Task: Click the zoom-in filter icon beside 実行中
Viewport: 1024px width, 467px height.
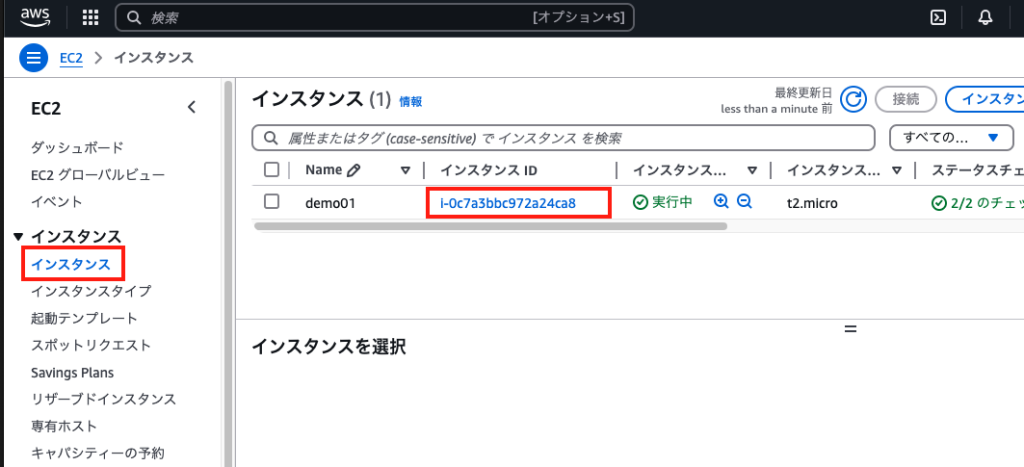Action: pyautogui.click(x=721, y=202)
